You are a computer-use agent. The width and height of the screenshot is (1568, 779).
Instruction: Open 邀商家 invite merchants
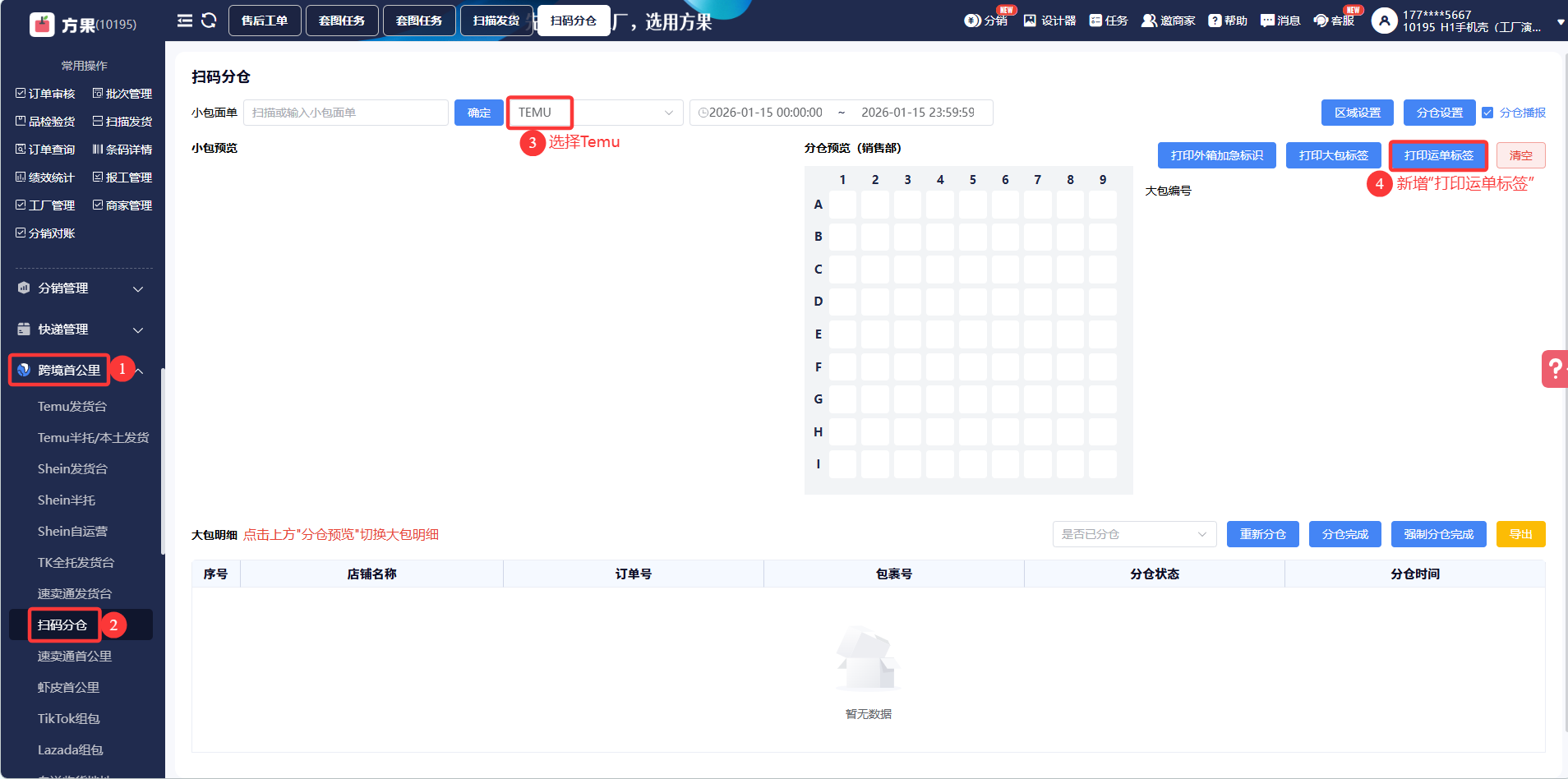point(1168,21)
